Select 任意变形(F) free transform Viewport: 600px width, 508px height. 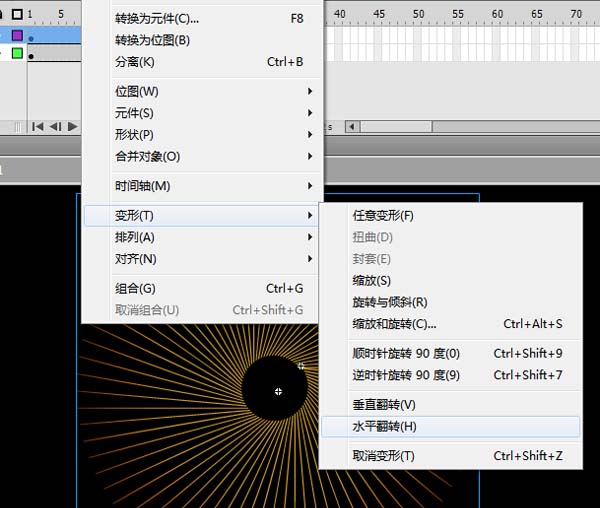click(x=450, y=216)
